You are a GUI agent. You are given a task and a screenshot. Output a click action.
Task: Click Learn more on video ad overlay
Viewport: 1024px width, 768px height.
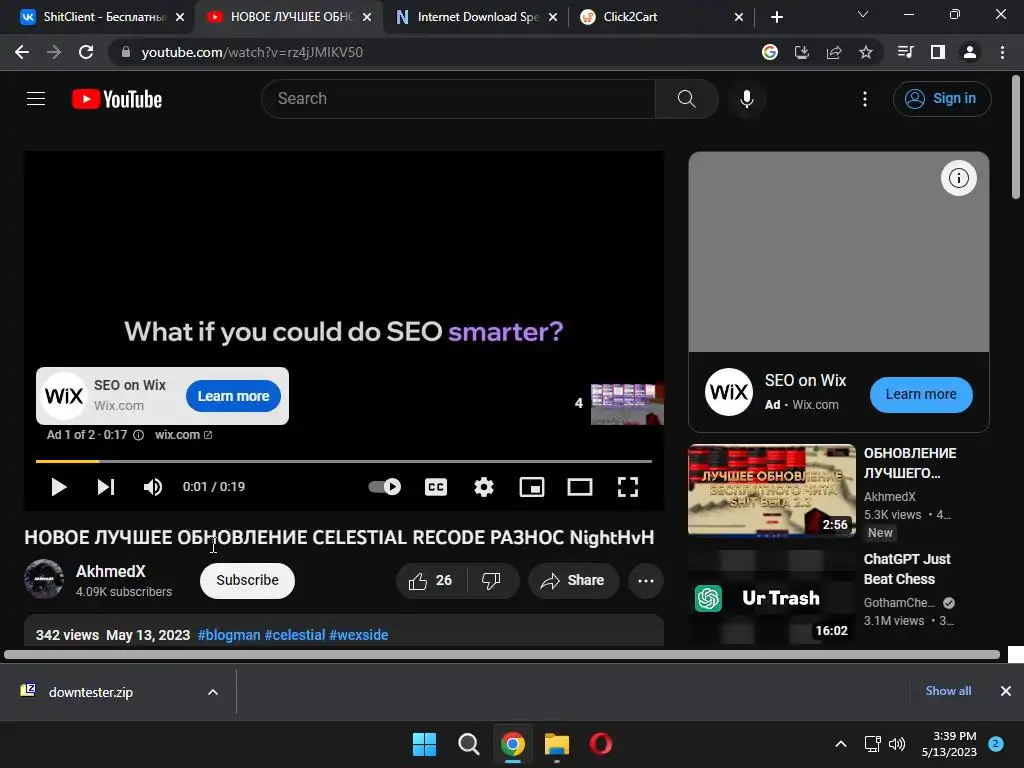point(233,396)
